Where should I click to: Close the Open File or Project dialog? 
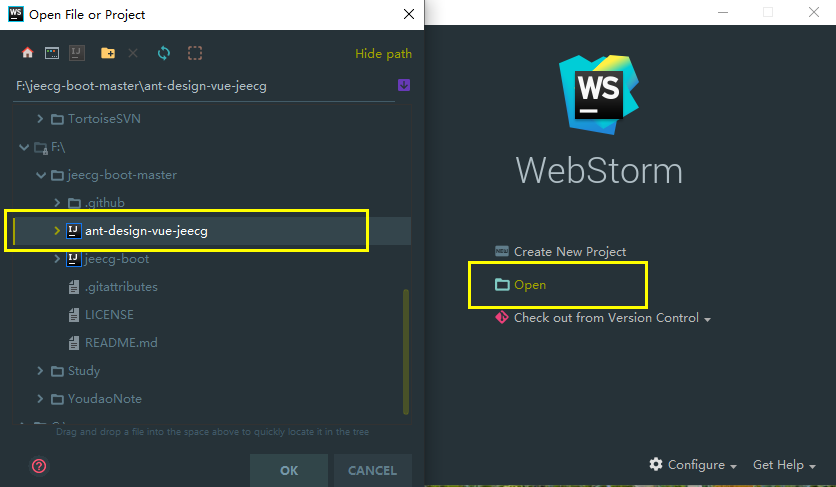click(x=409, y=14)
